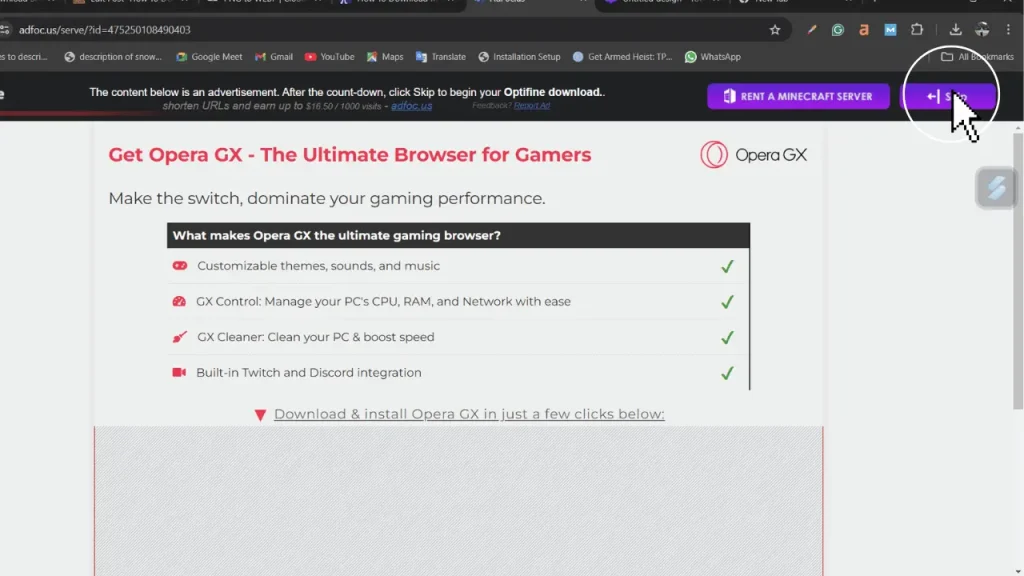Open the Gmail bookmark
Viewport: 1024px width, 576px height.
274,57
